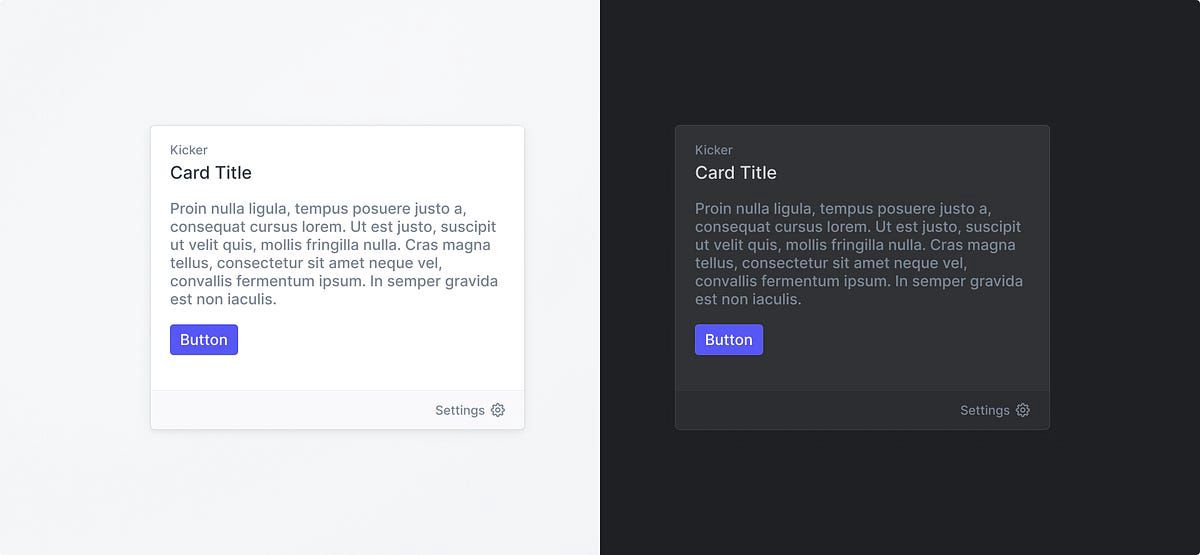Click blank space right of Button in the light card
This screenshot has width=1200, height=555.
pyautogui.click(x=380, y=340)
